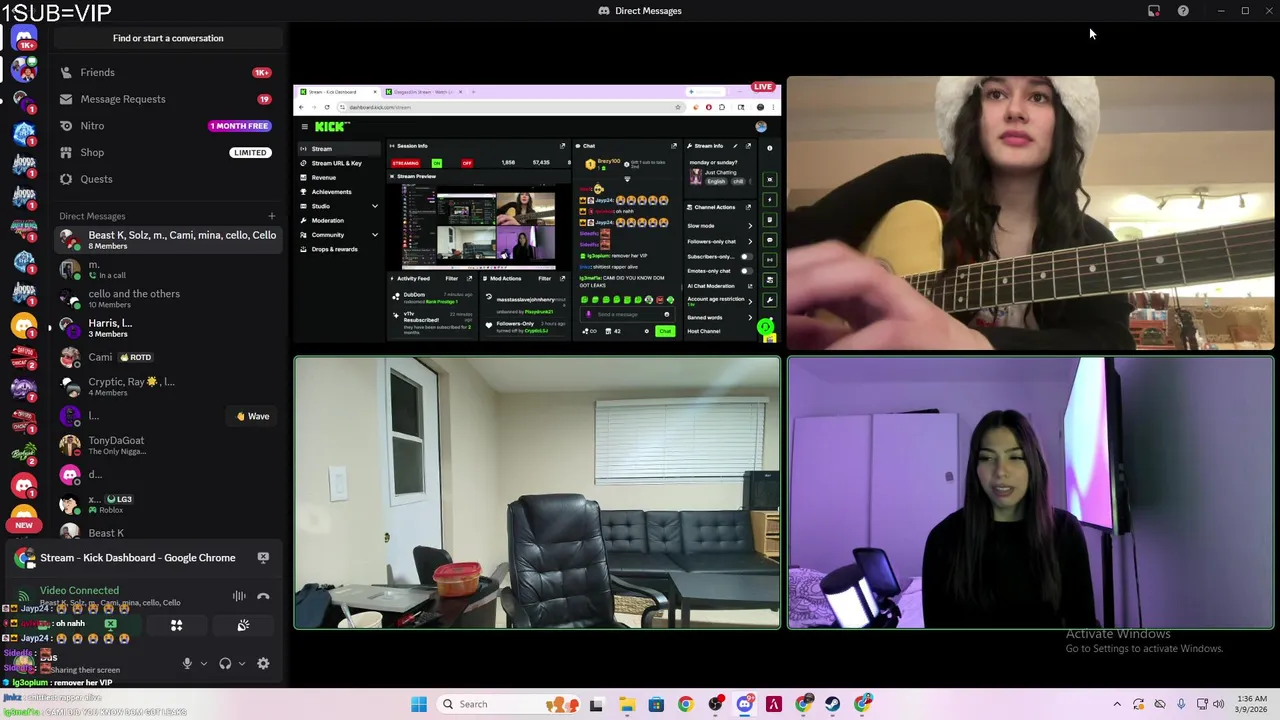Deafen with the headphones button

click(x=225, y=664)
